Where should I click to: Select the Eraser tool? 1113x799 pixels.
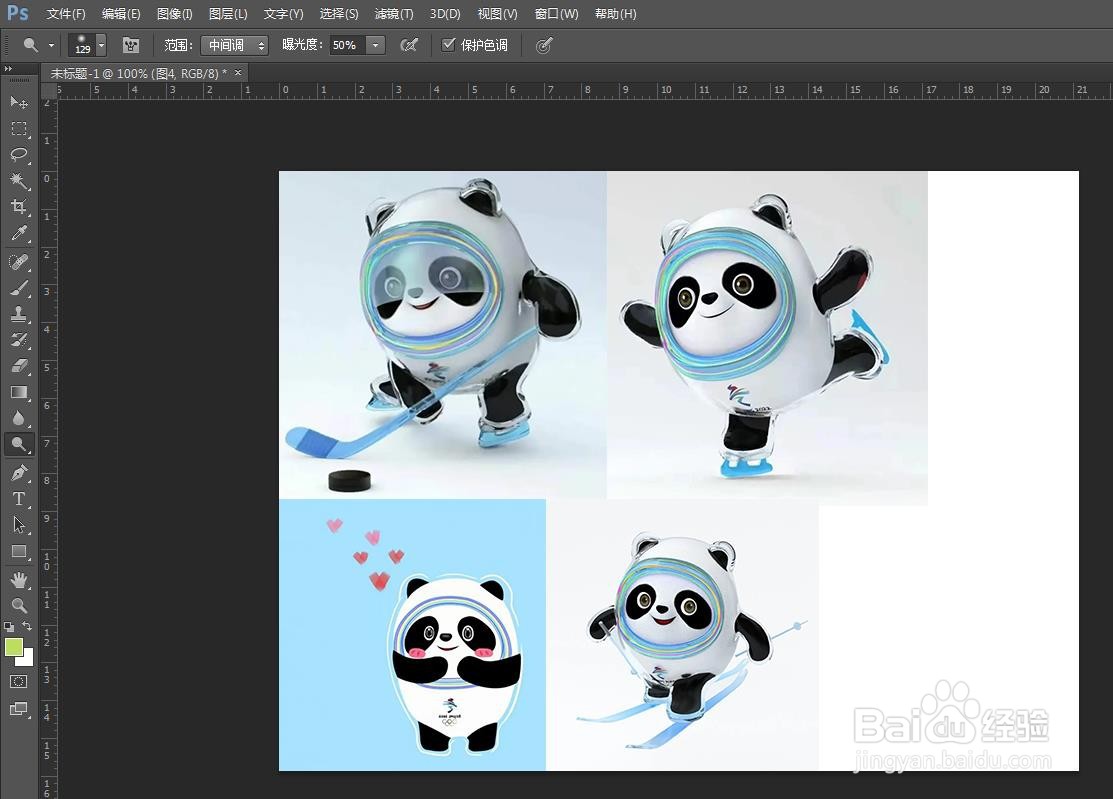point(19,366)
